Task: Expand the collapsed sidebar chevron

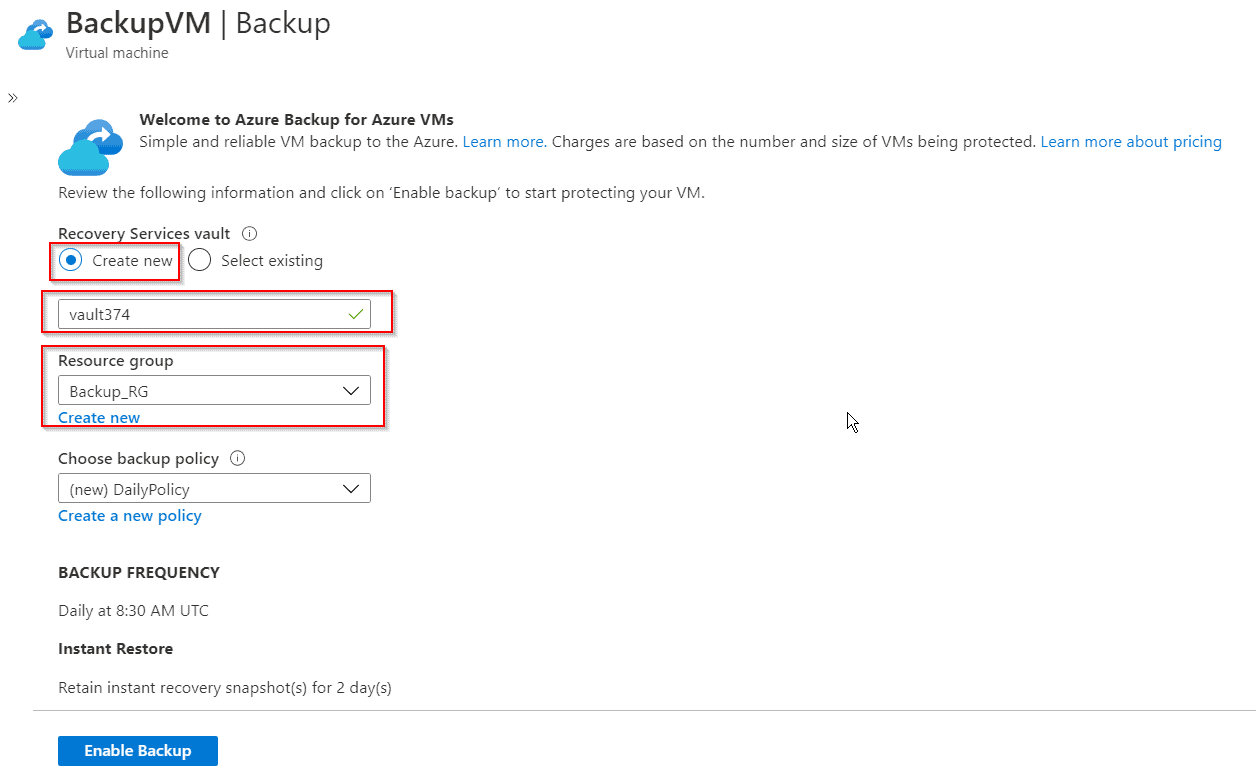Action: (x=13, y=98)
